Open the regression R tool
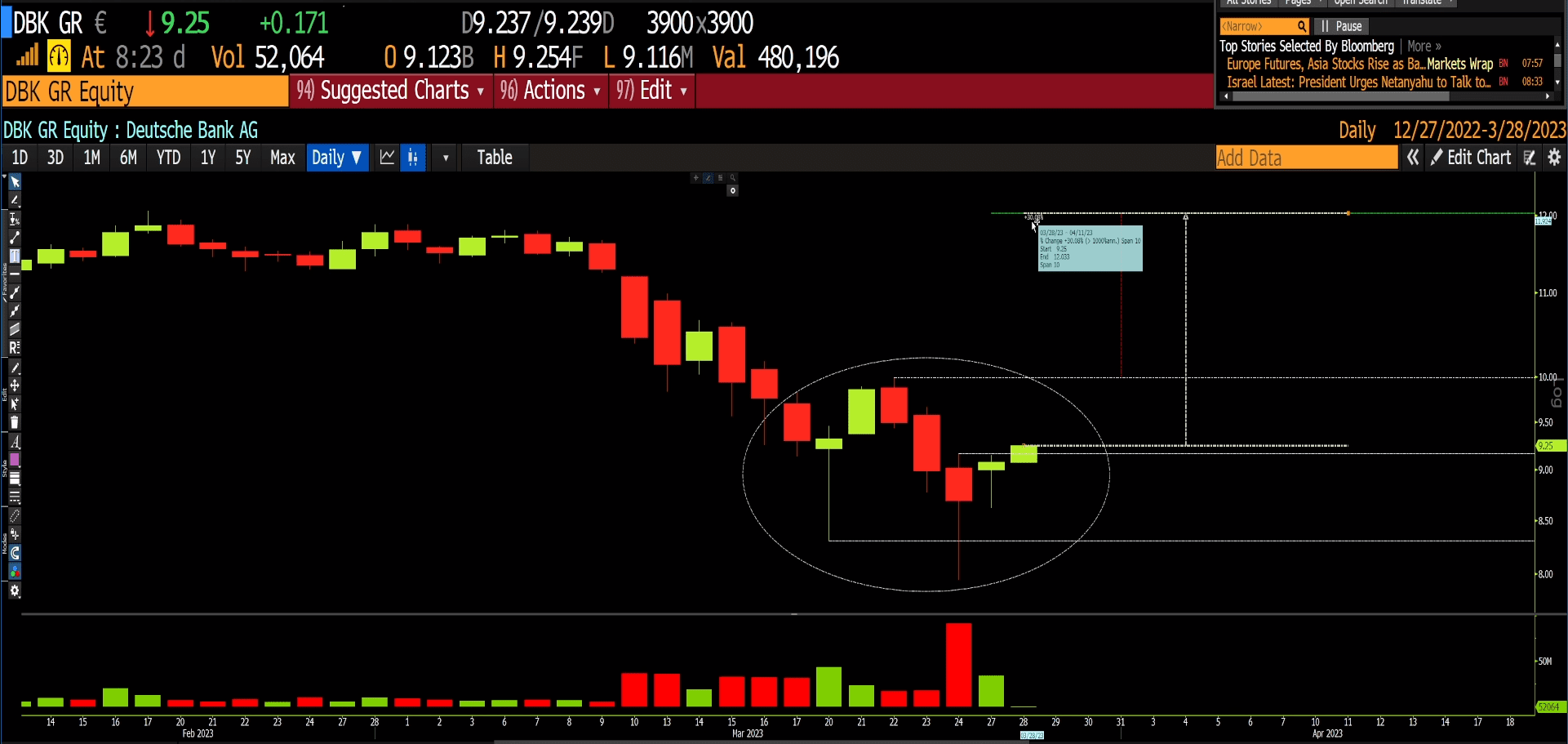Viewport: 1568px width, 744px height. 15,348
